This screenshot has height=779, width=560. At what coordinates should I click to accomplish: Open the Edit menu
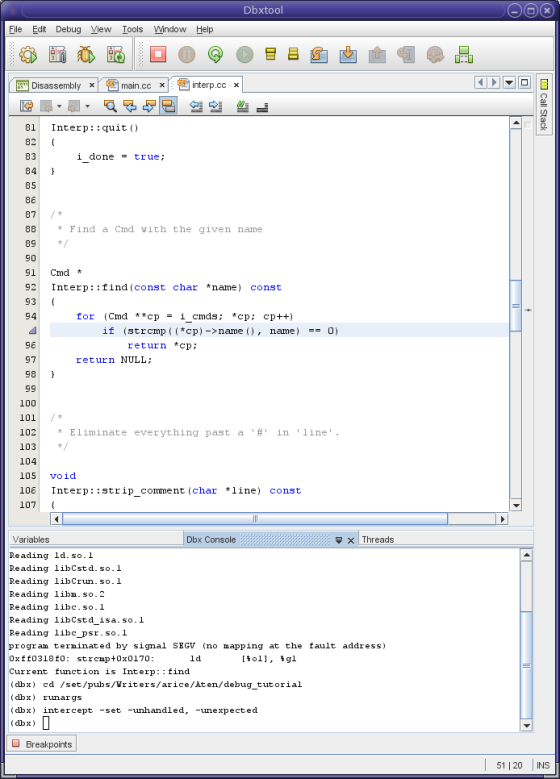tap(39, 29)
